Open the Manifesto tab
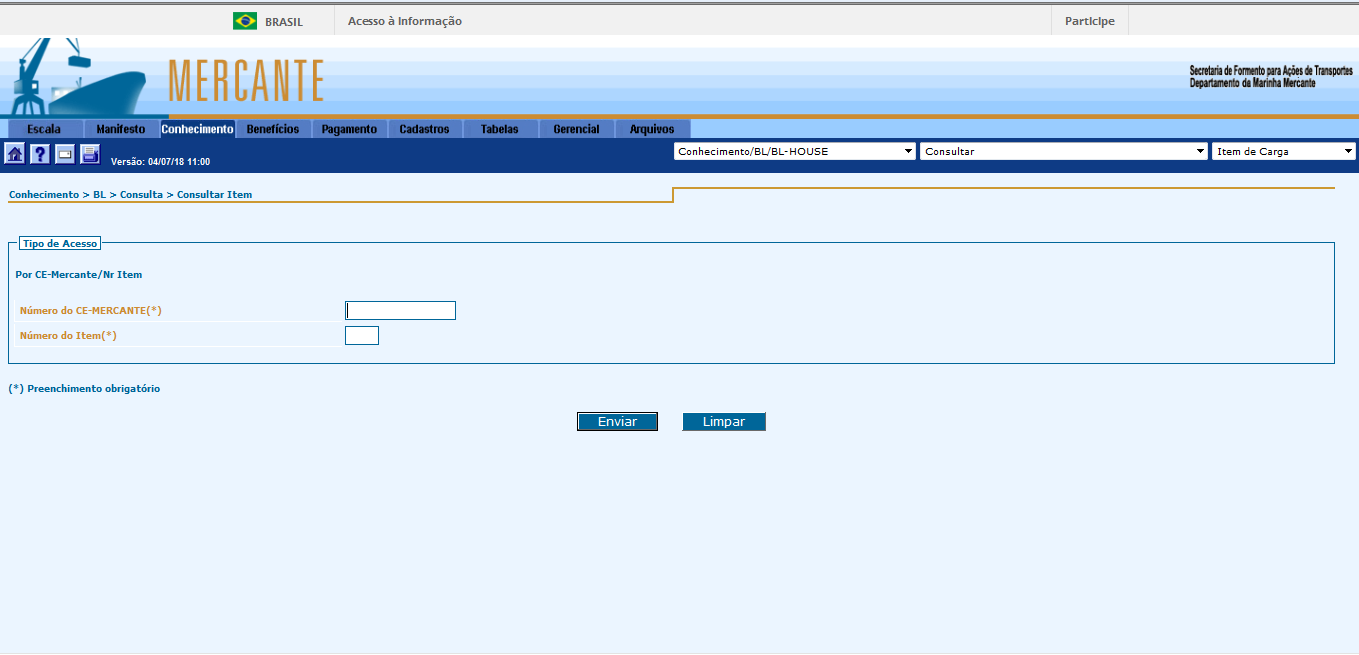 [121, 129]
